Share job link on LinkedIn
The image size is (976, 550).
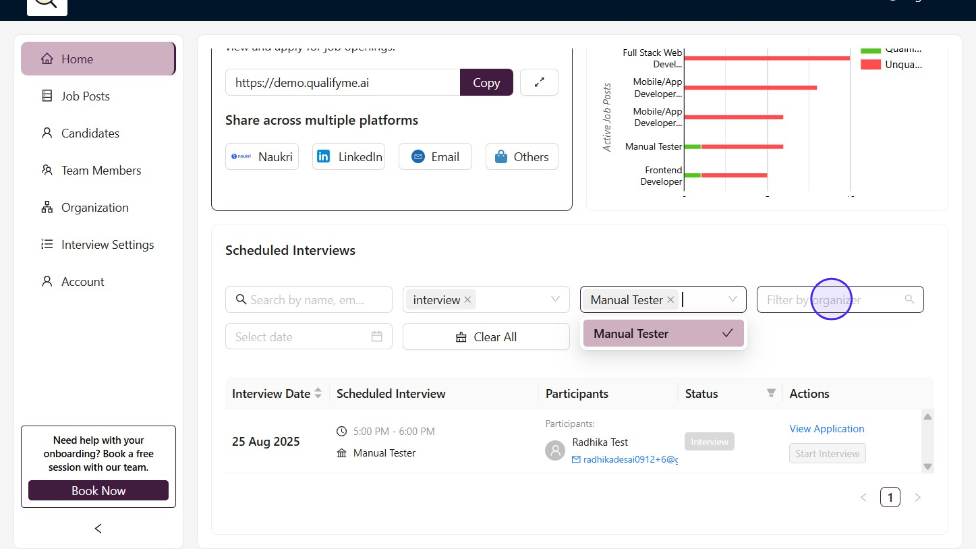[x=348, y=157]
